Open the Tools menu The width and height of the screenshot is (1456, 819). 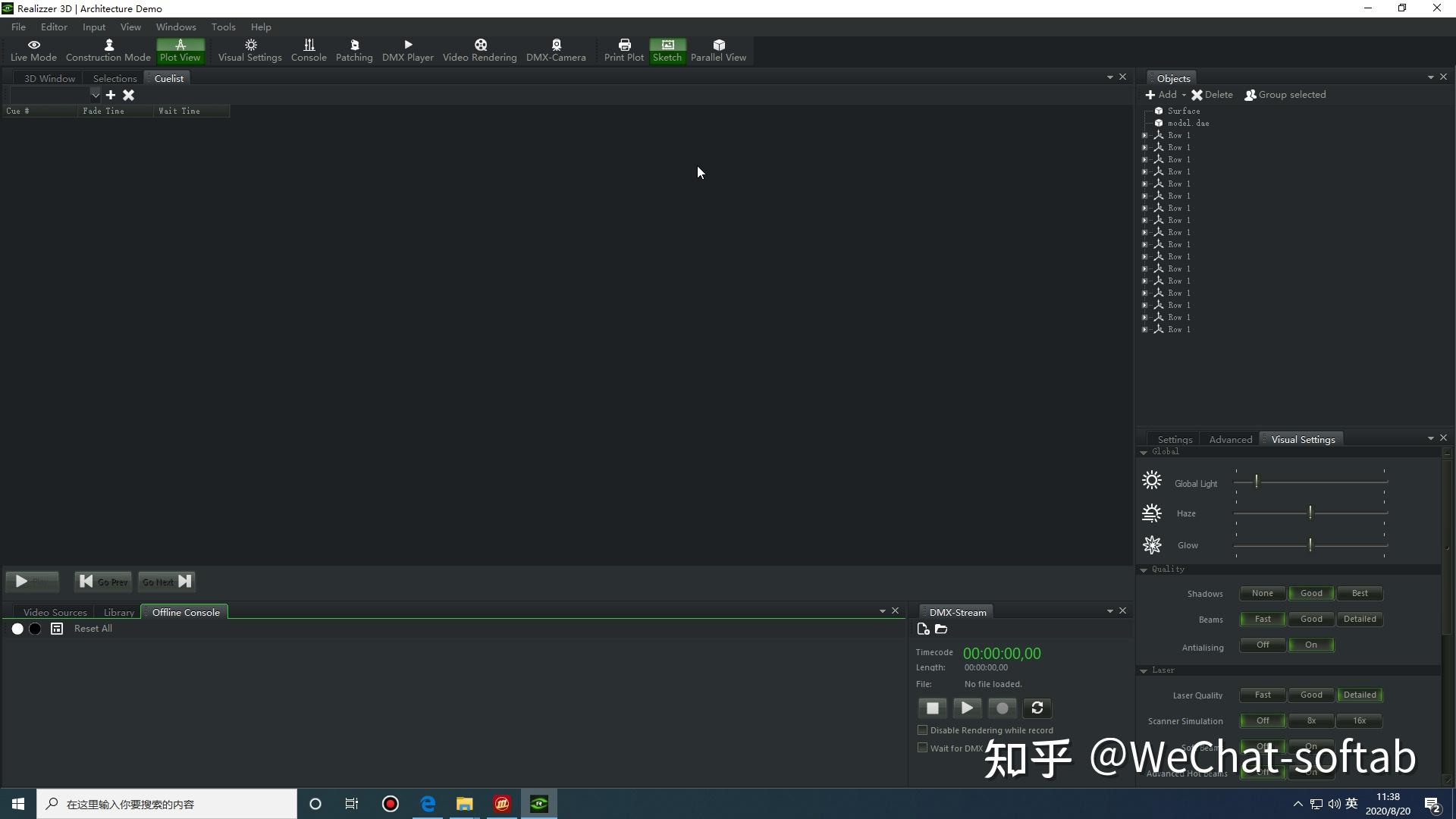223,27
